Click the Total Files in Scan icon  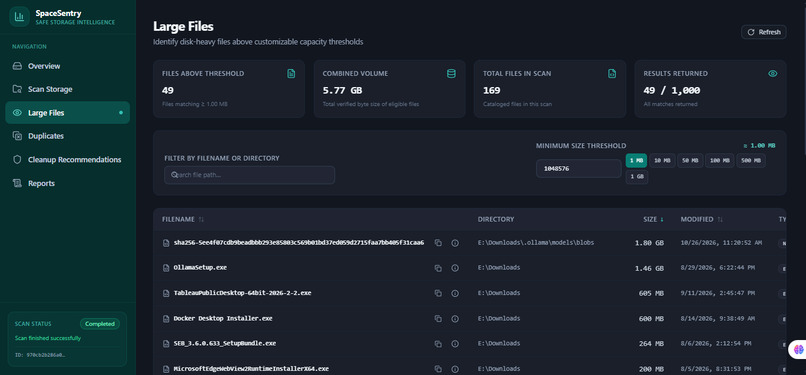pos(612,74)
